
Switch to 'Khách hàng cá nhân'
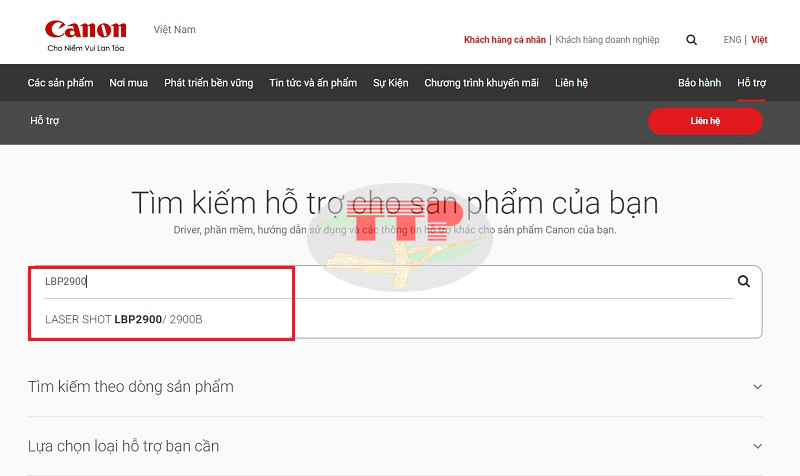pyautogui.click(x=505, y=40)
